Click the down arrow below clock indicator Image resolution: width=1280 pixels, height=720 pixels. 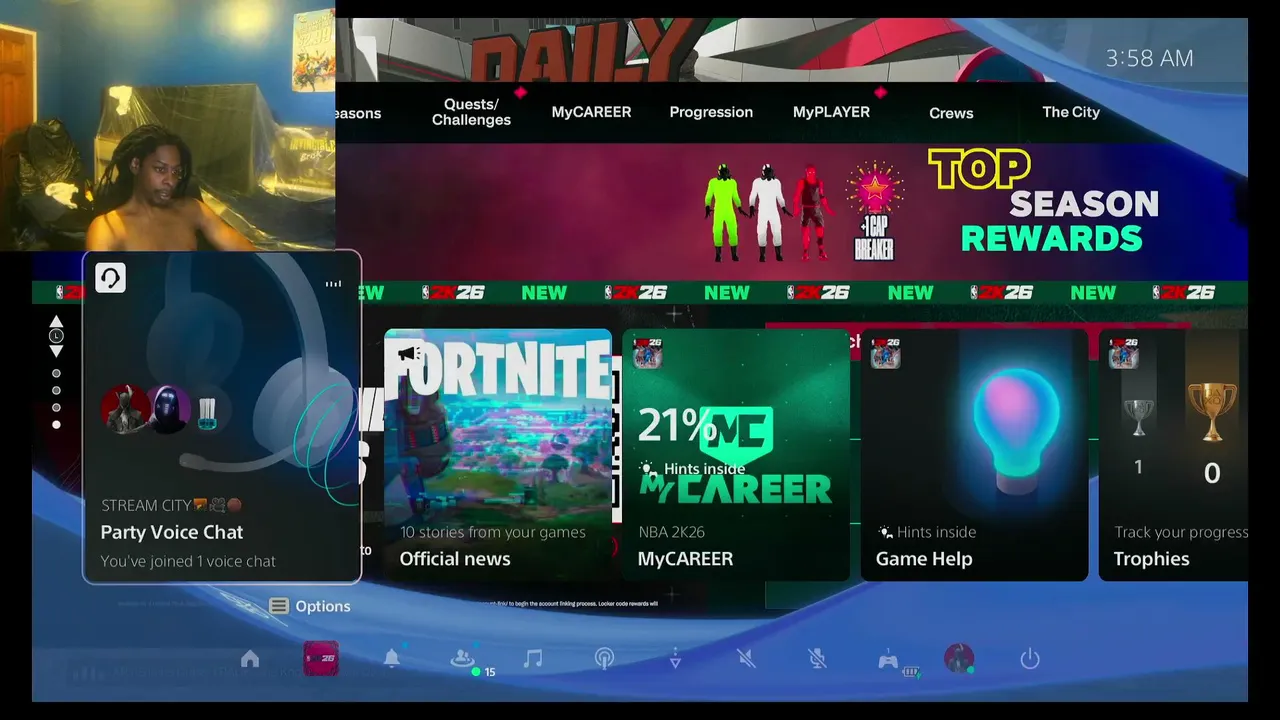pyautogui.click(x=56, y=351)
